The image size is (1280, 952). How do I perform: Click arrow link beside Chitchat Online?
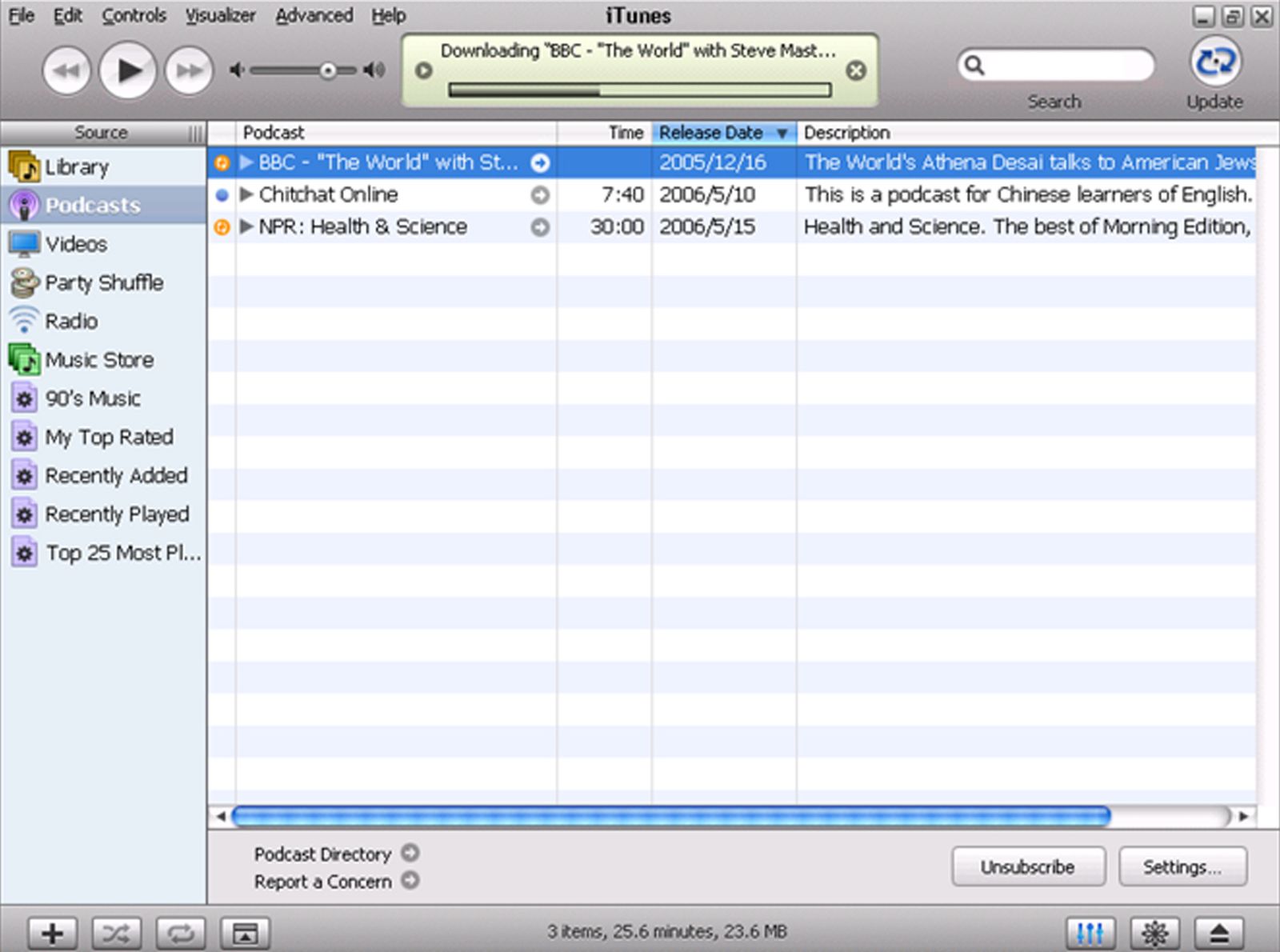click(x=541, y=194)
